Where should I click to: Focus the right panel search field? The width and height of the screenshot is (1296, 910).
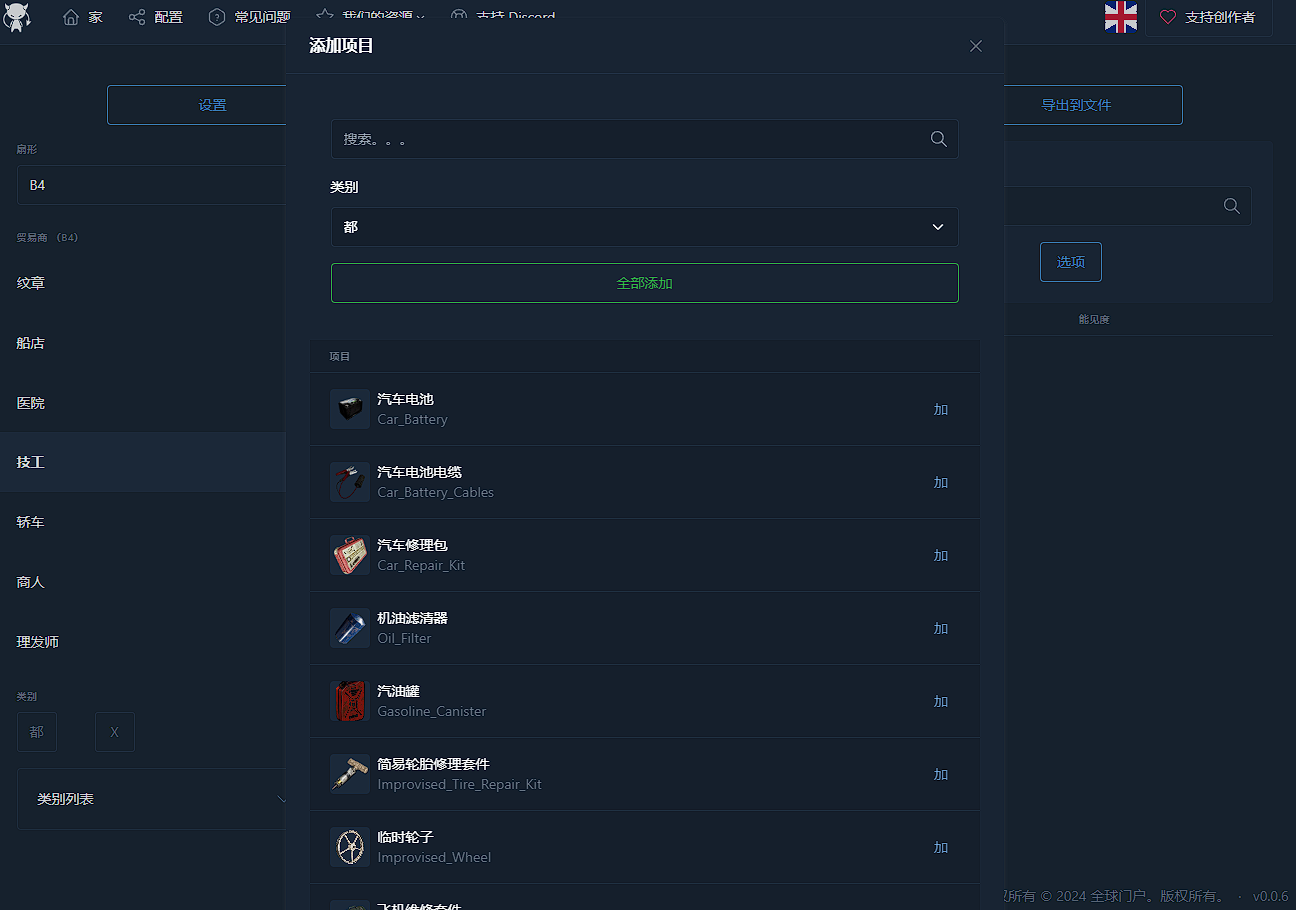(x=1128, y=206)
